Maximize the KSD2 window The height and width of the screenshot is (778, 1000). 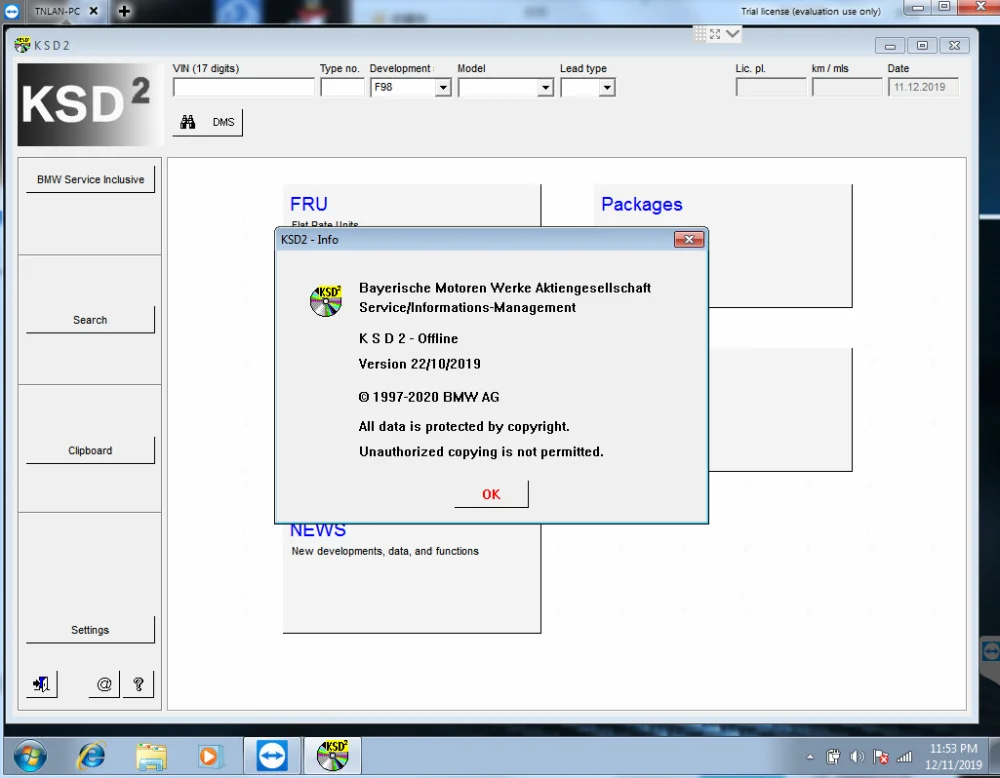pos(922,45)
